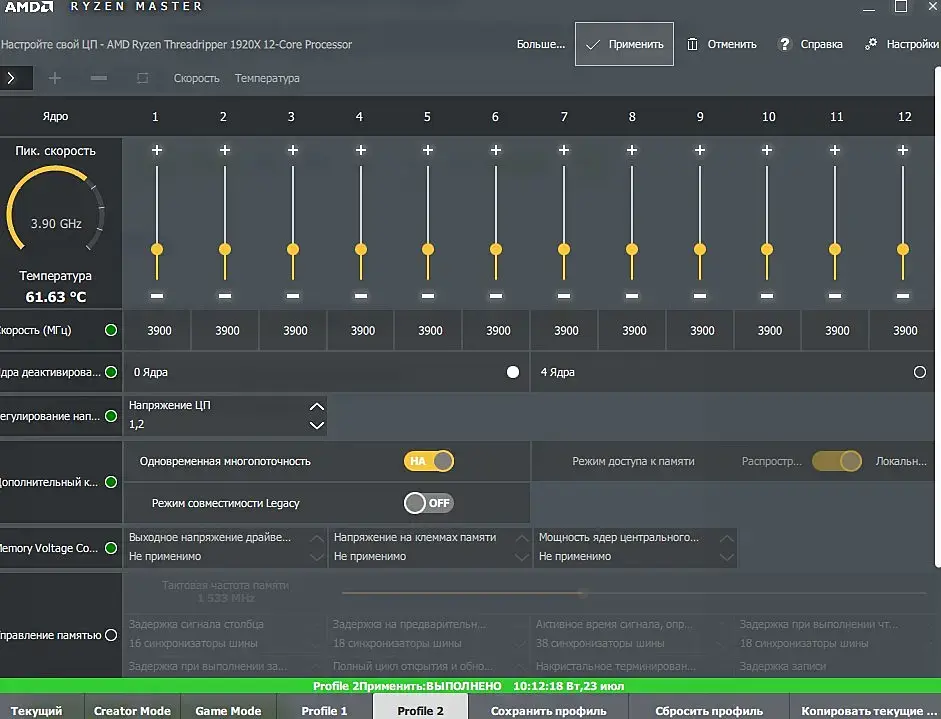This screenshot has width=941, height=719.
Task: Increase Напряжение ЦП with up chevron
Action: point(317,406)
